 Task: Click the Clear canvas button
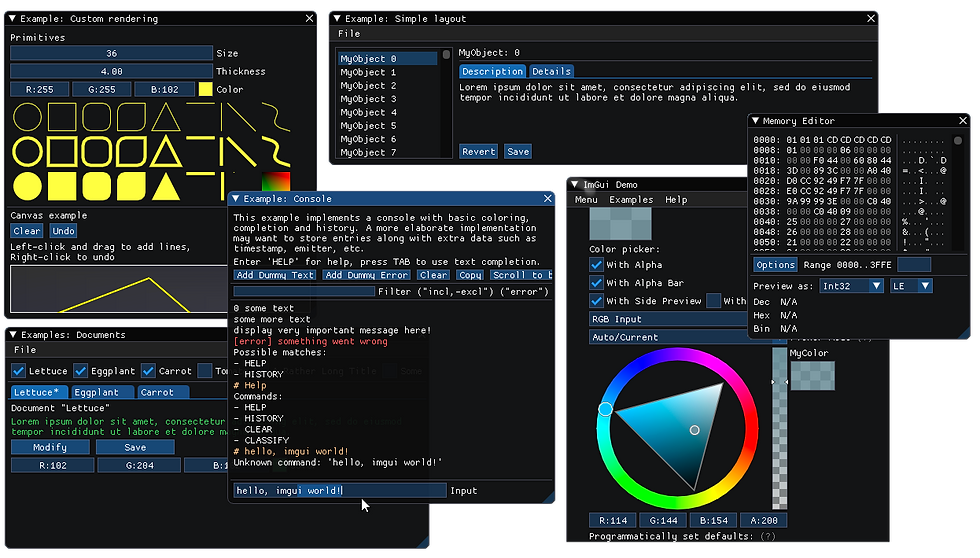(x=27, y=231)
